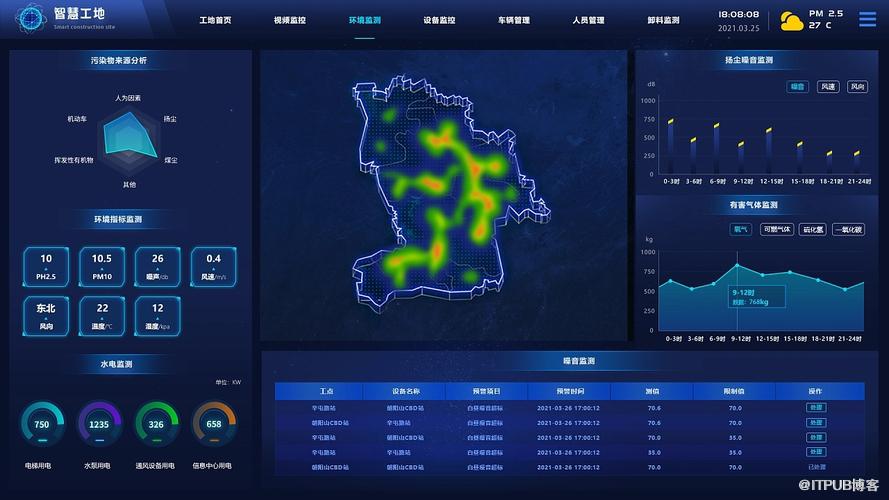The width and height of the screenshot is (889, 500).
Task: Click the 污染物来源分析 panel title
Action: click(118, 60)
